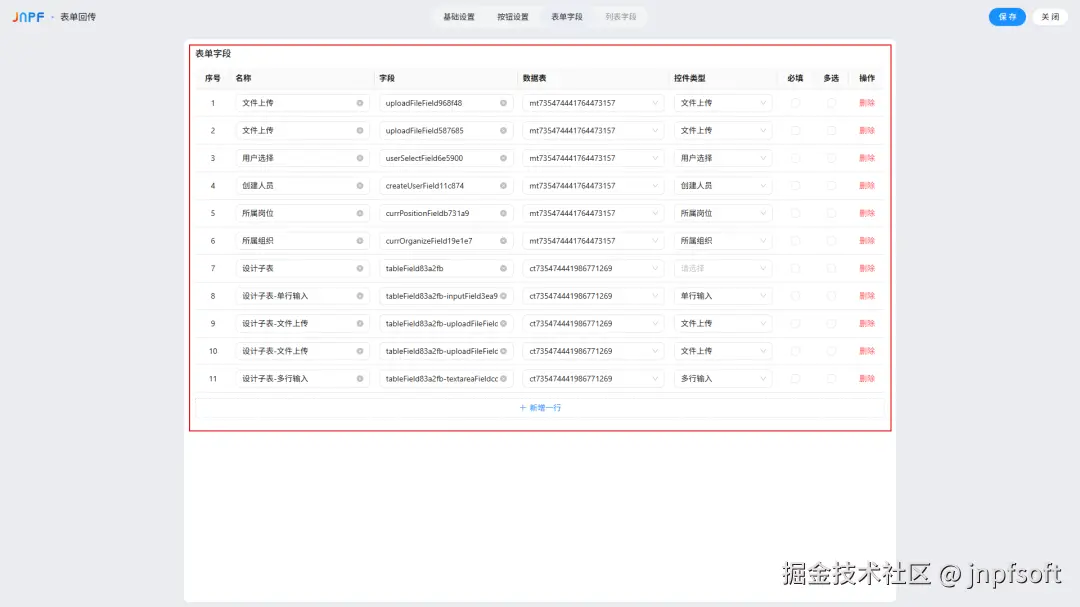Clear the 设计子表-多行输入 name input
The image size is (1080, 607).
coord(360,379)
